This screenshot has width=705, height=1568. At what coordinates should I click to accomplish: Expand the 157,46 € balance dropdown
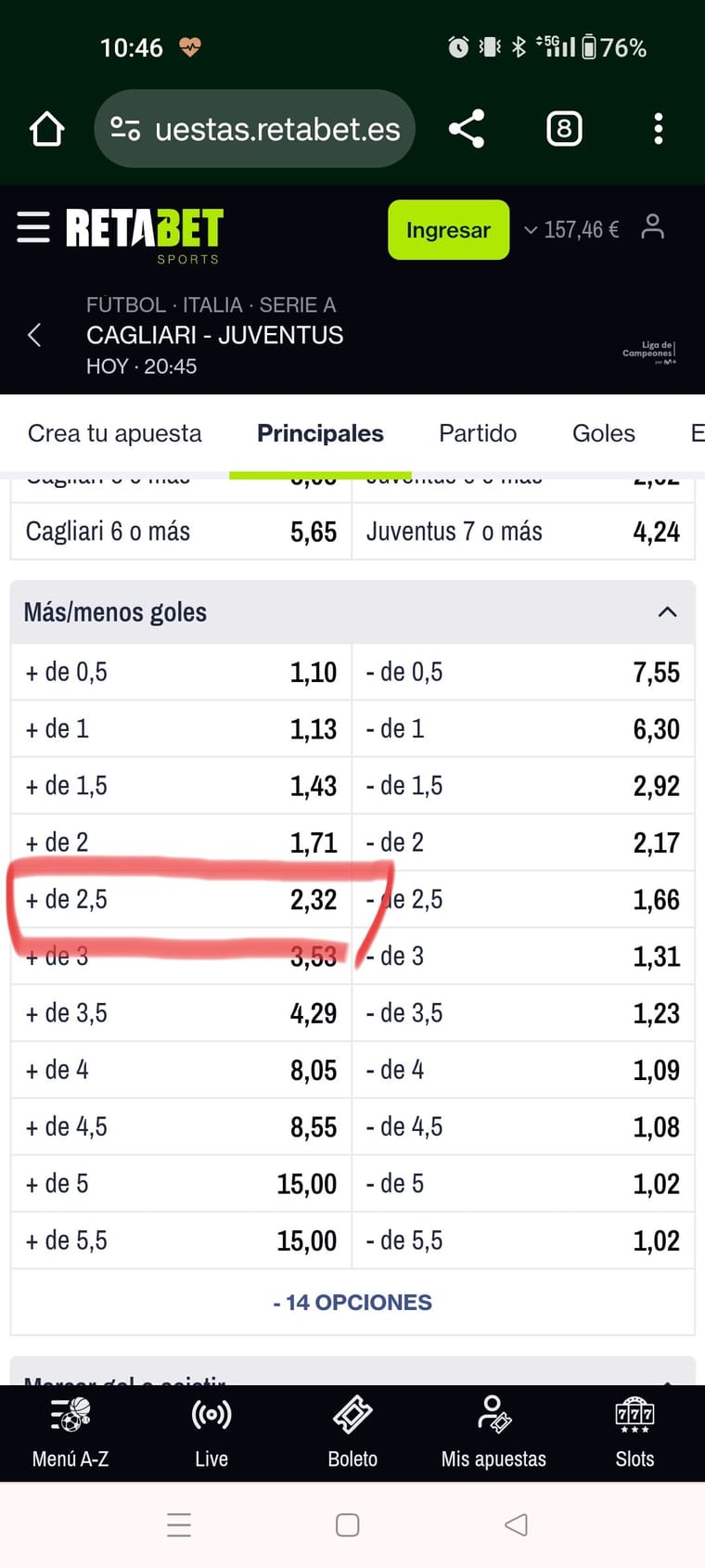(571, 229)
